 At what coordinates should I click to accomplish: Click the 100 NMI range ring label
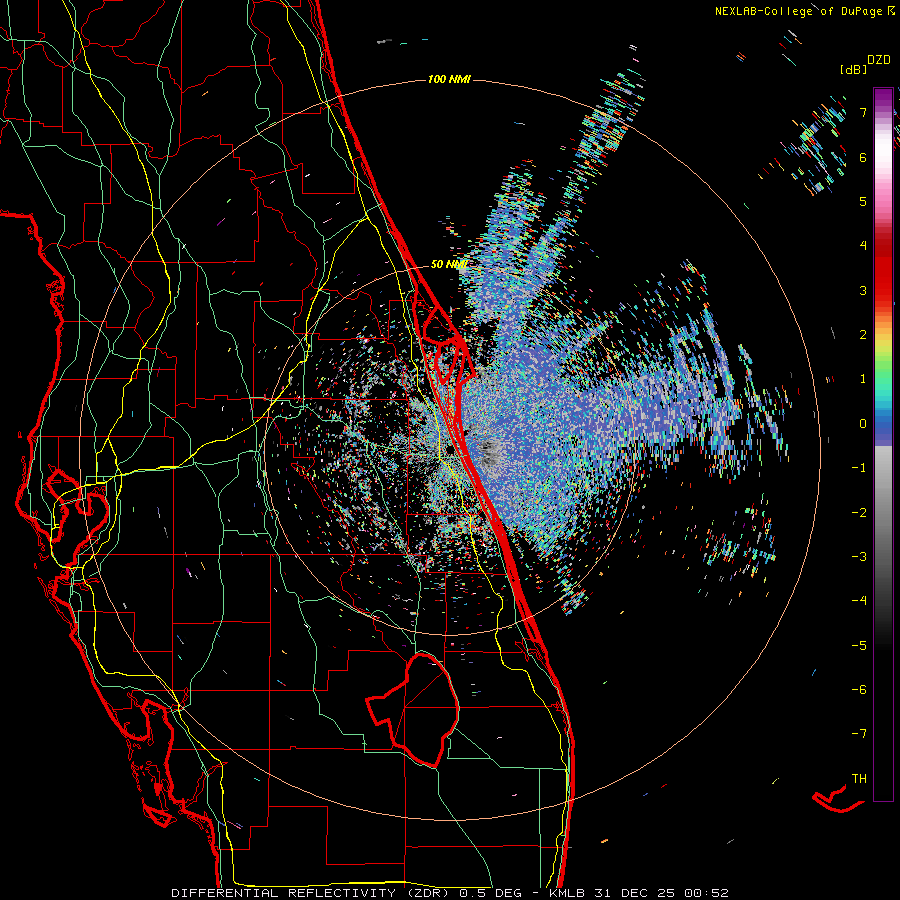pos(449,79)
